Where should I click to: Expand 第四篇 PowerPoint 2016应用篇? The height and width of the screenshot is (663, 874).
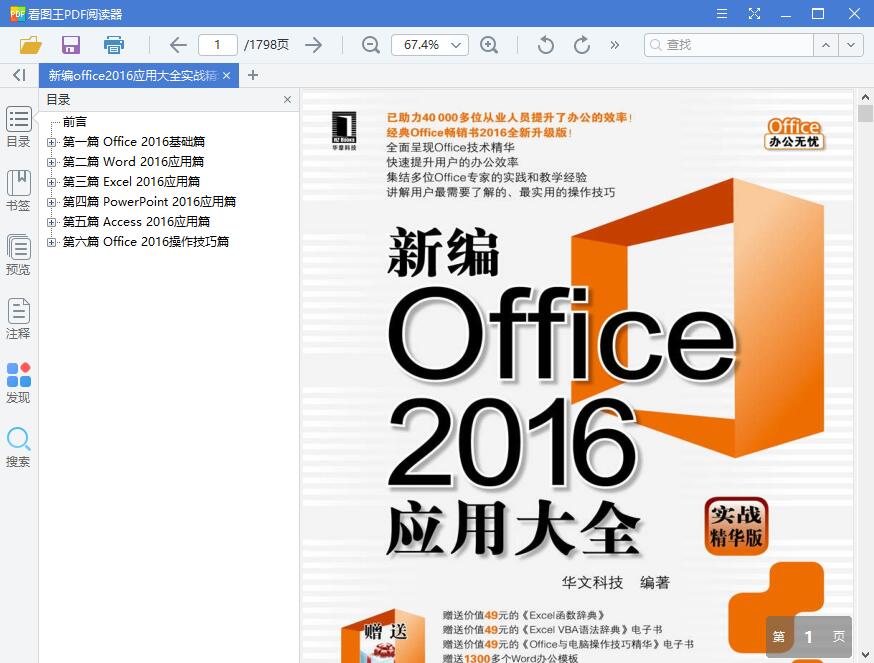[51, 202]
